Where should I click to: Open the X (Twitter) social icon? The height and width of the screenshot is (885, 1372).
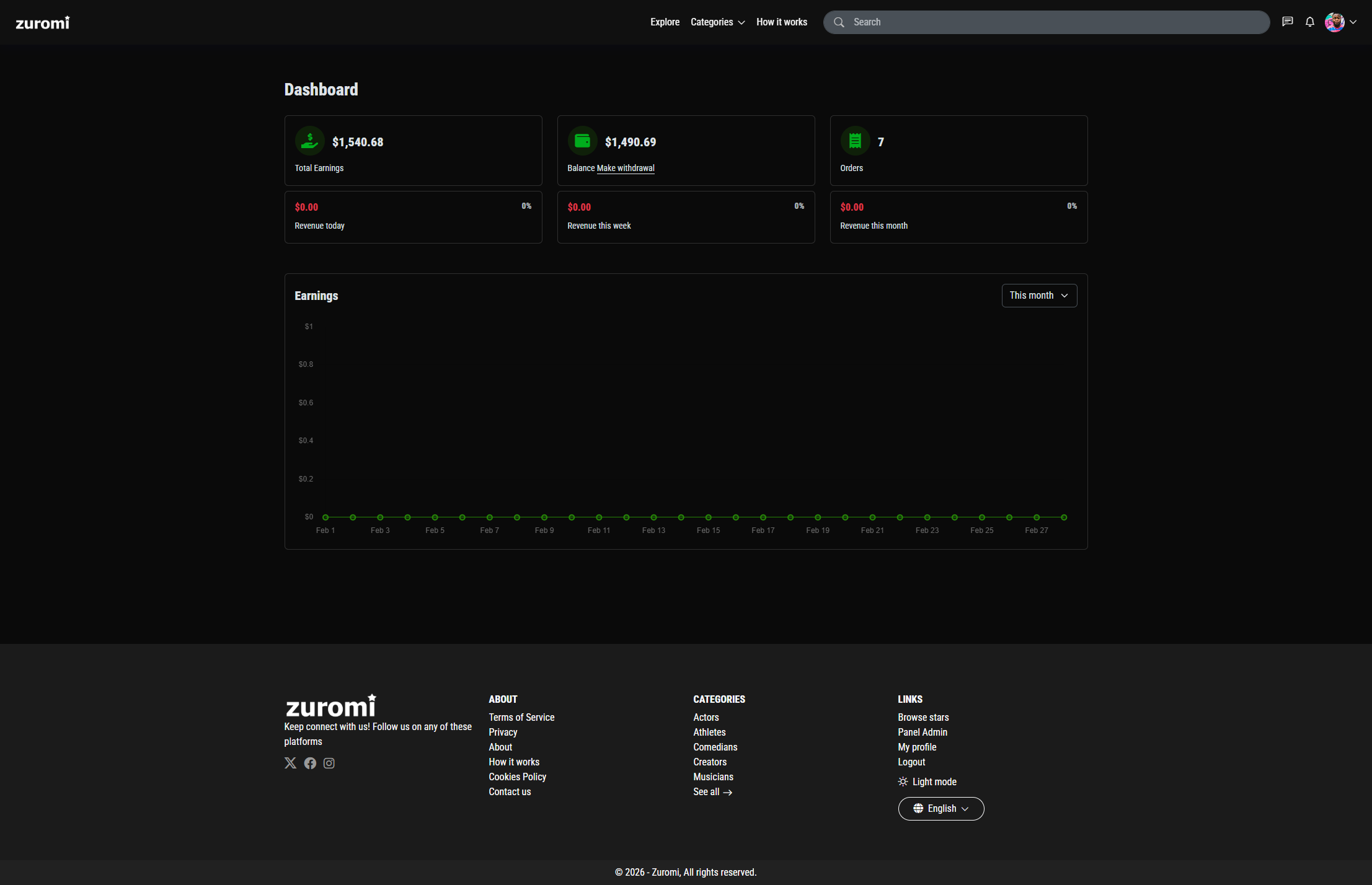coord(290,763)
